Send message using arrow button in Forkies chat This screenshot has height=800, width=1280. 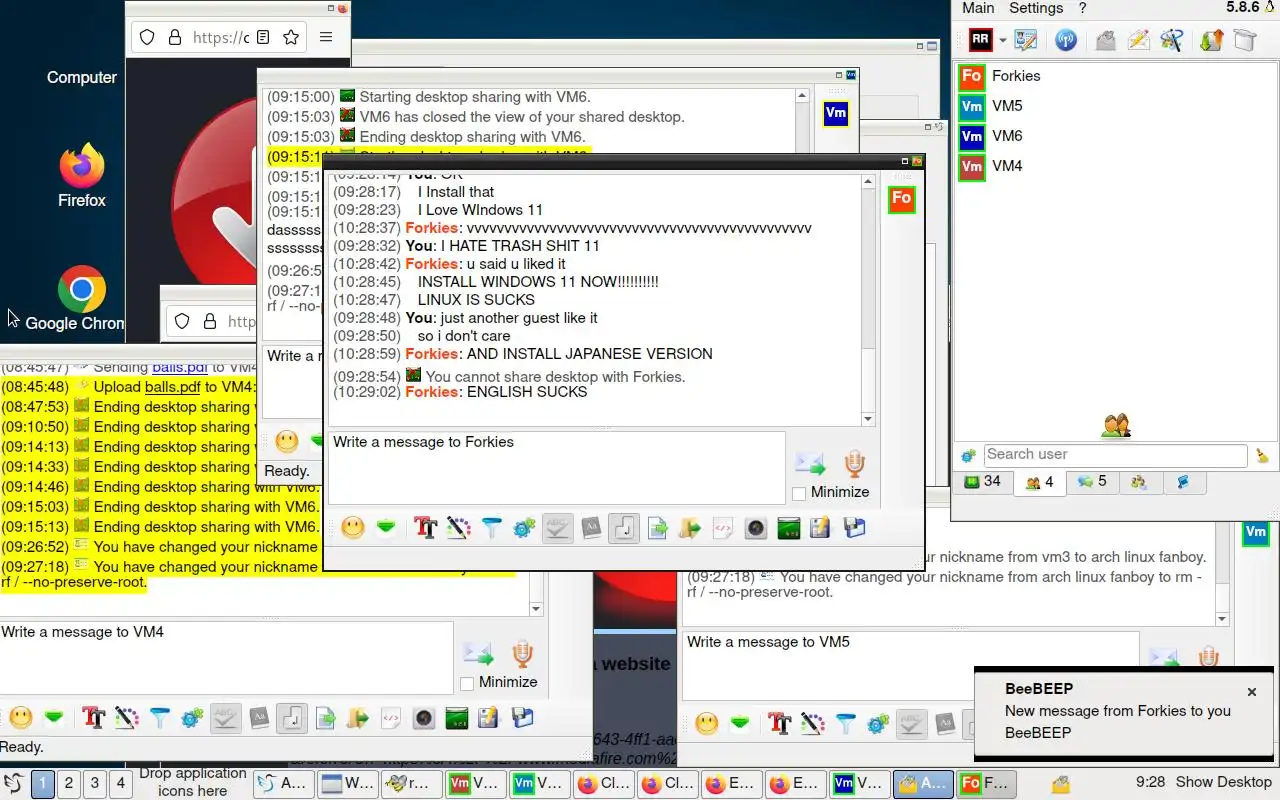(810, 463)
